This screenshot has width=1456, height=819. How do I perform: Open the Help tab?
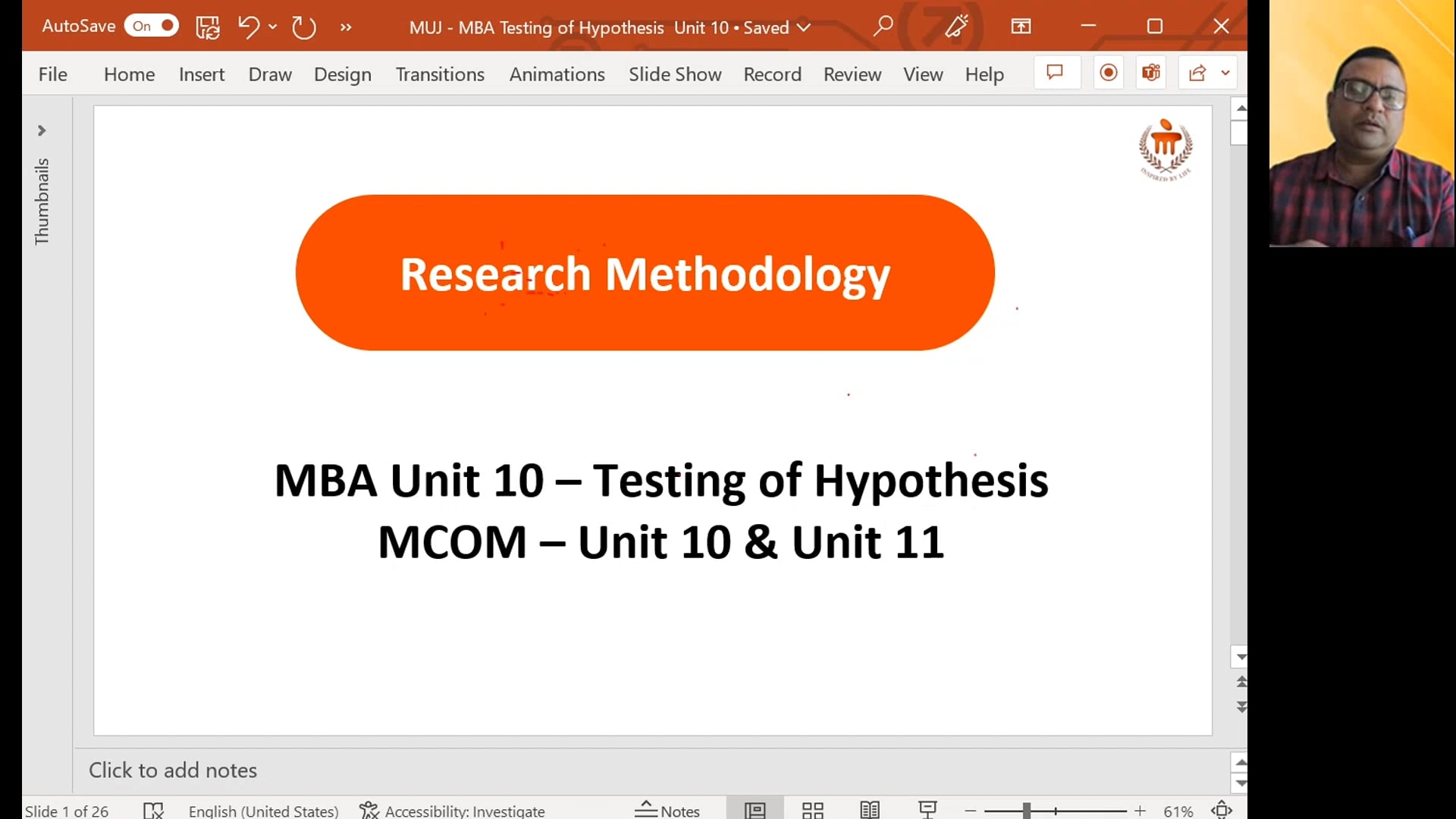coord(984,74)
